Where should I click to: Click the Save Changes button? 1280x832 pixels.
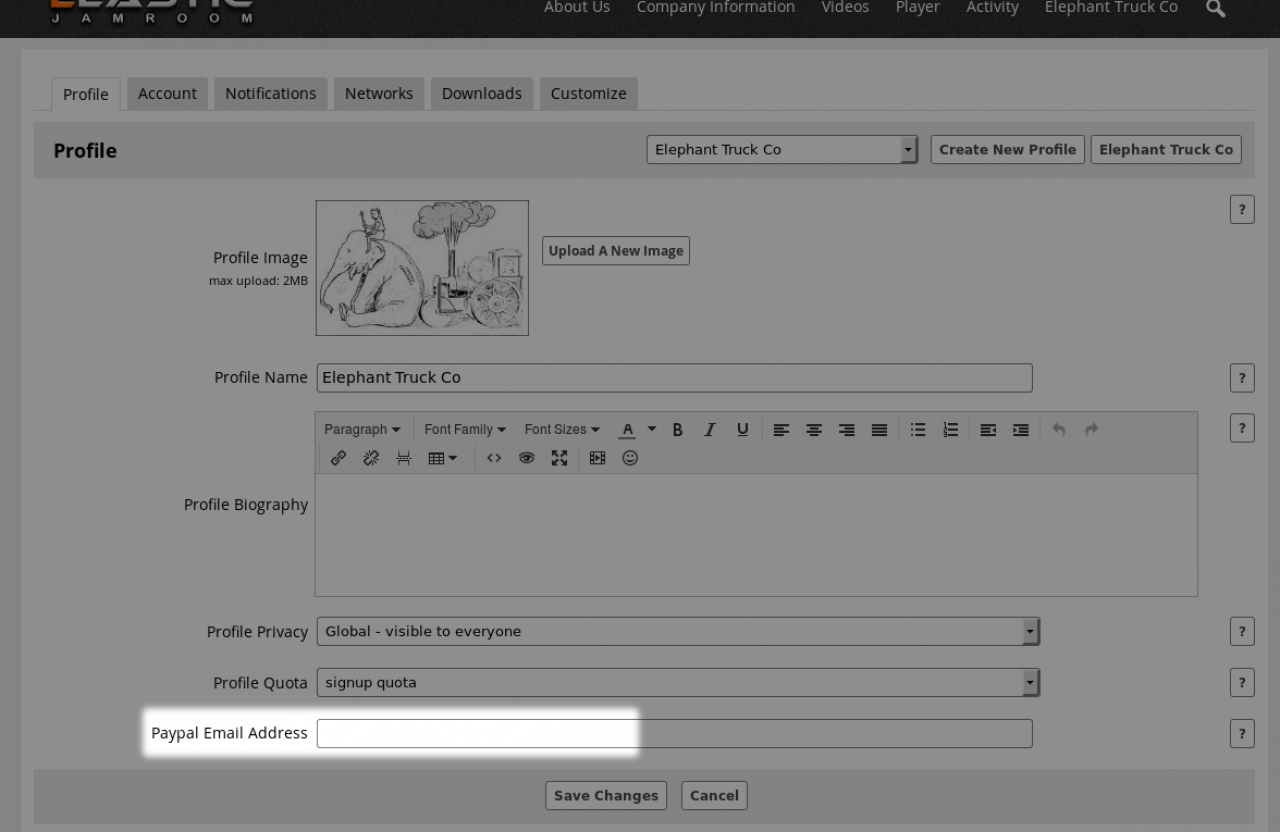(606, 795)
